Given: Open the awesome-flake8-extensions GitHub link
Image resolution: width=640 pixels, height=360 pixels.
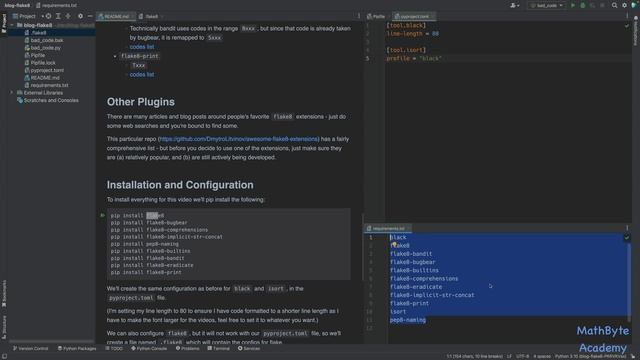Looking at the screenshot, I should tap(239, 139).
